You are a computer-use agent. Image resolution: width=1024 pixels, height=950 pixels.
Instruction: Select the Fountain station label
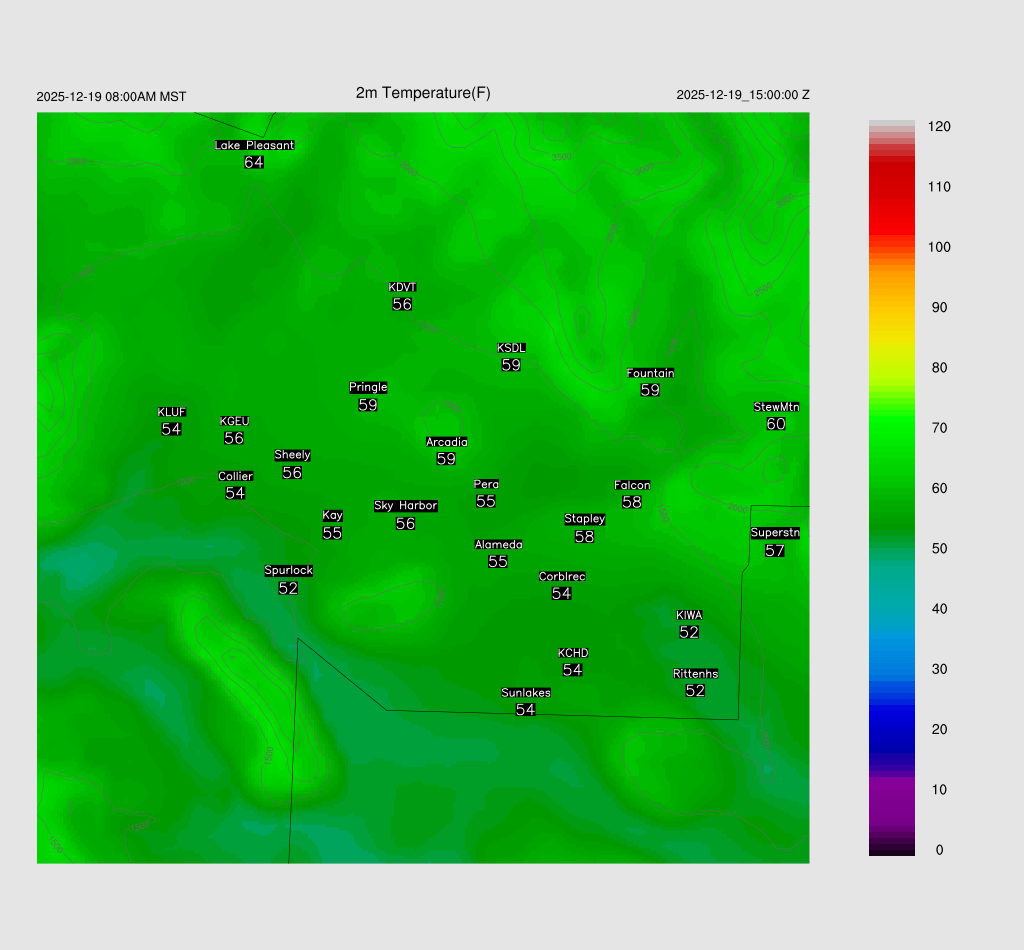pyautogui.click(x=650, y=373)
